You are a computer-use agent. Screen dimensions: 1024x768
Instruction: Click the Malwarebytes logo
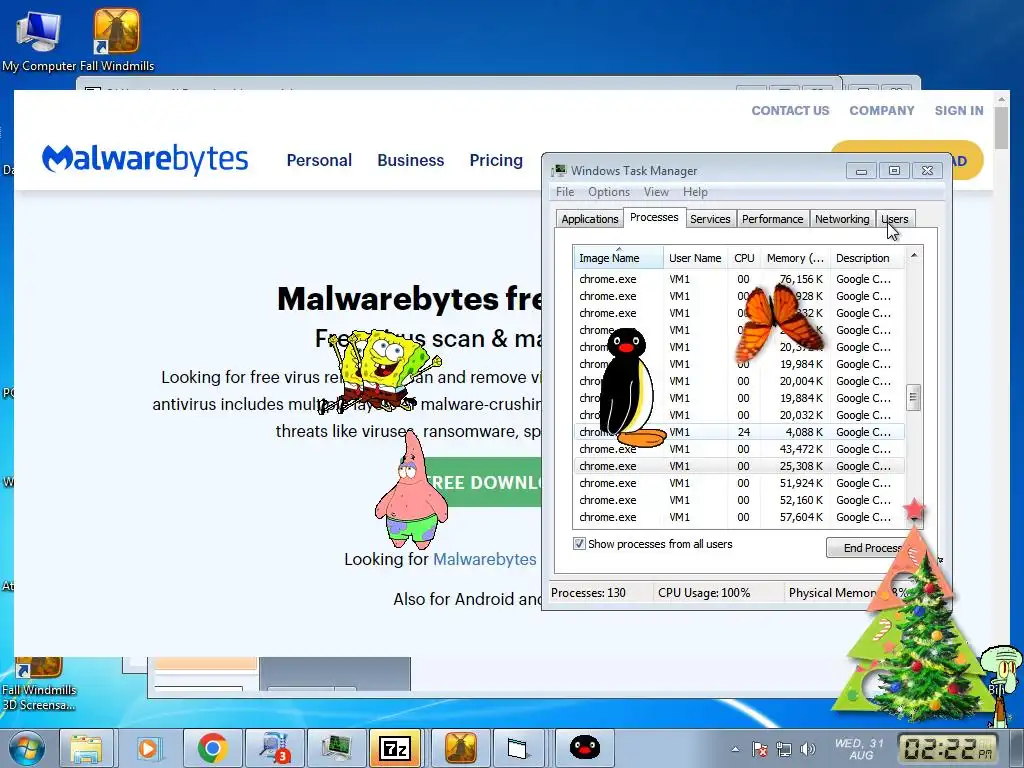[145, 159]
